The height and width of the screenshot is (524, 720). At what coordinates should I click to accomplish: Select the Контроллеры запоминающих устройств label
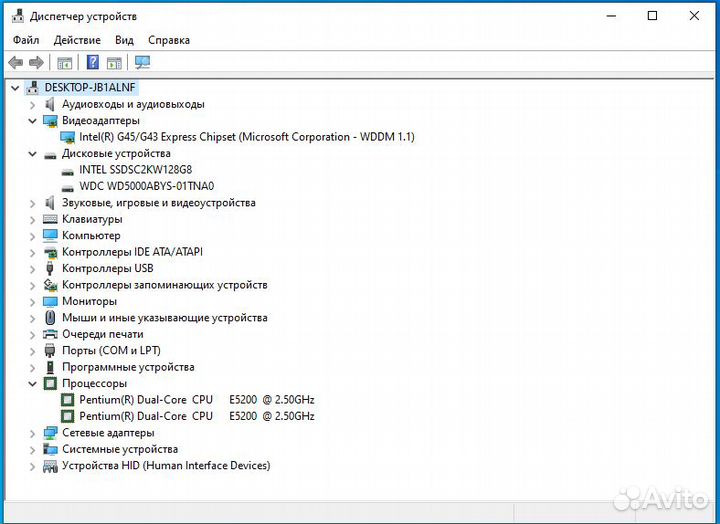(x=164, y=285)
